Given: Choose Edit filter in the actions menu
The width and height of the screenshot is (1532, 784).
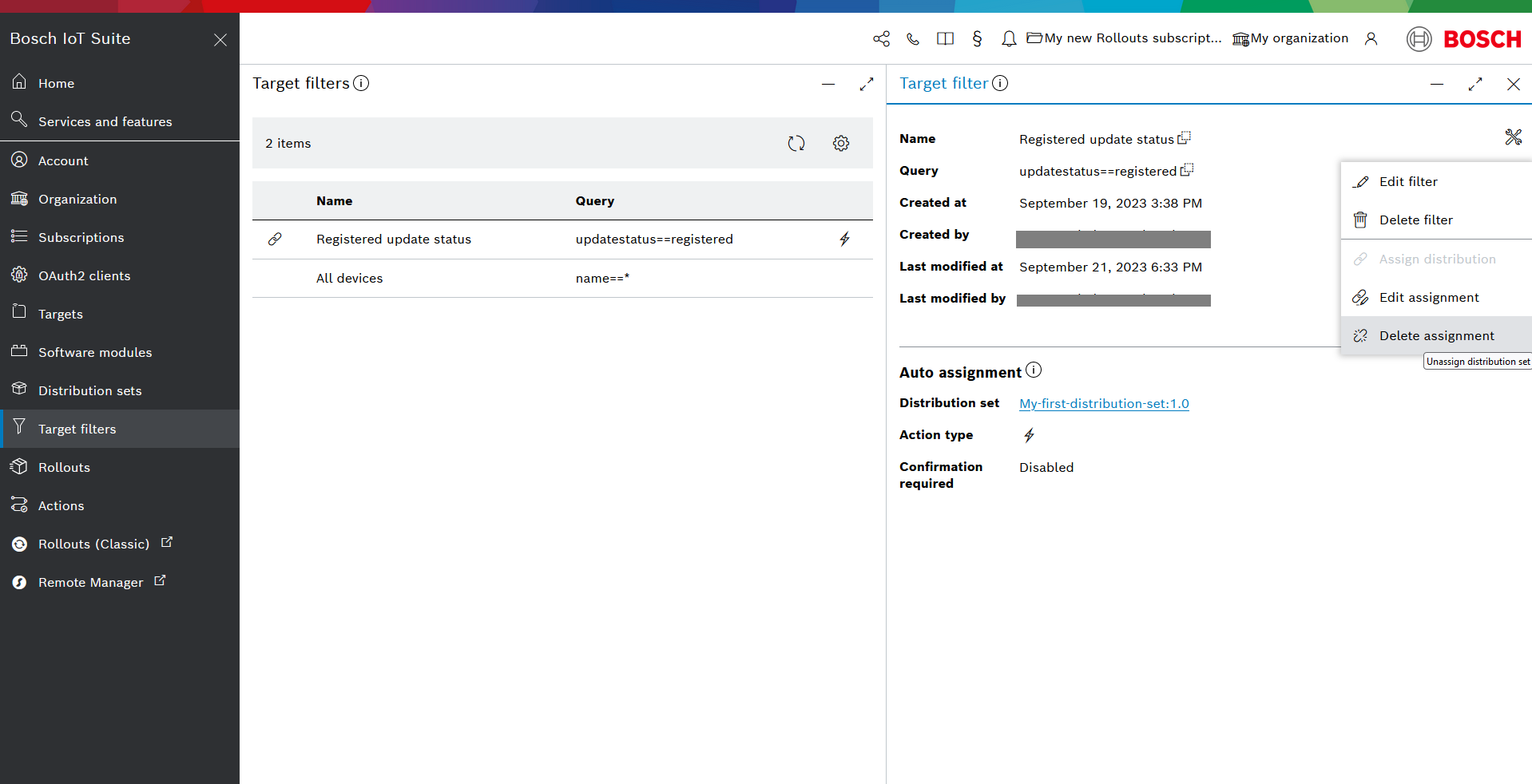Looking at the screenshot, I should [x=1407, y=182].
